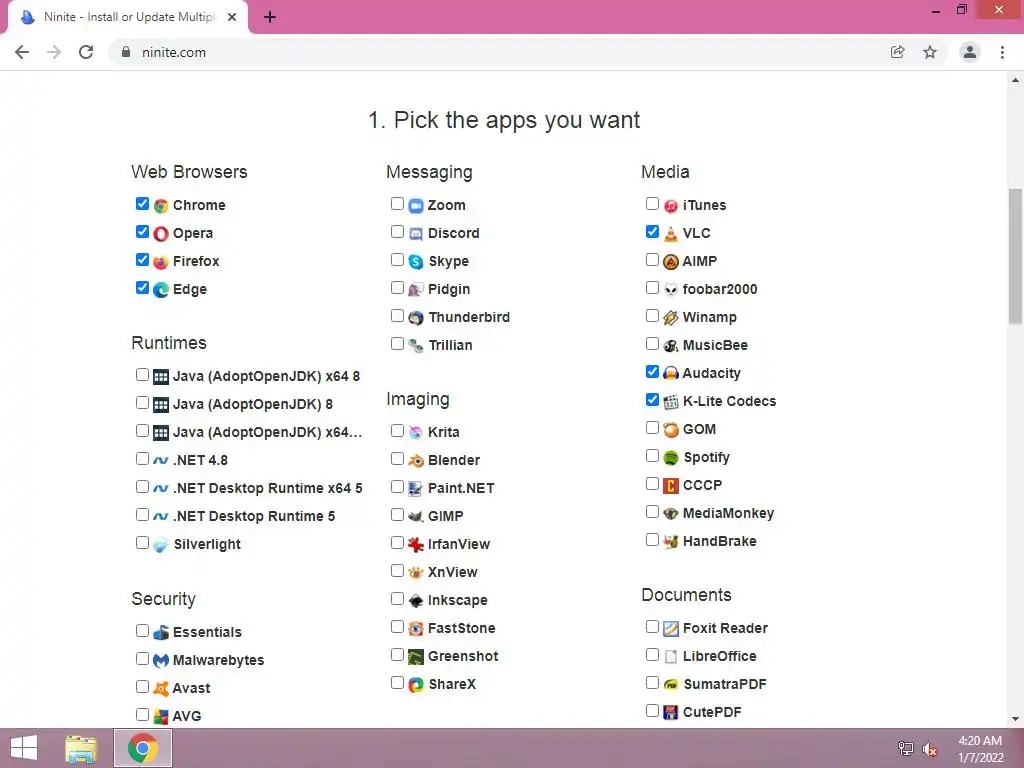1024x768 pixels.
Task: Check the Spotify checkbox
Action: coord(652,456)
